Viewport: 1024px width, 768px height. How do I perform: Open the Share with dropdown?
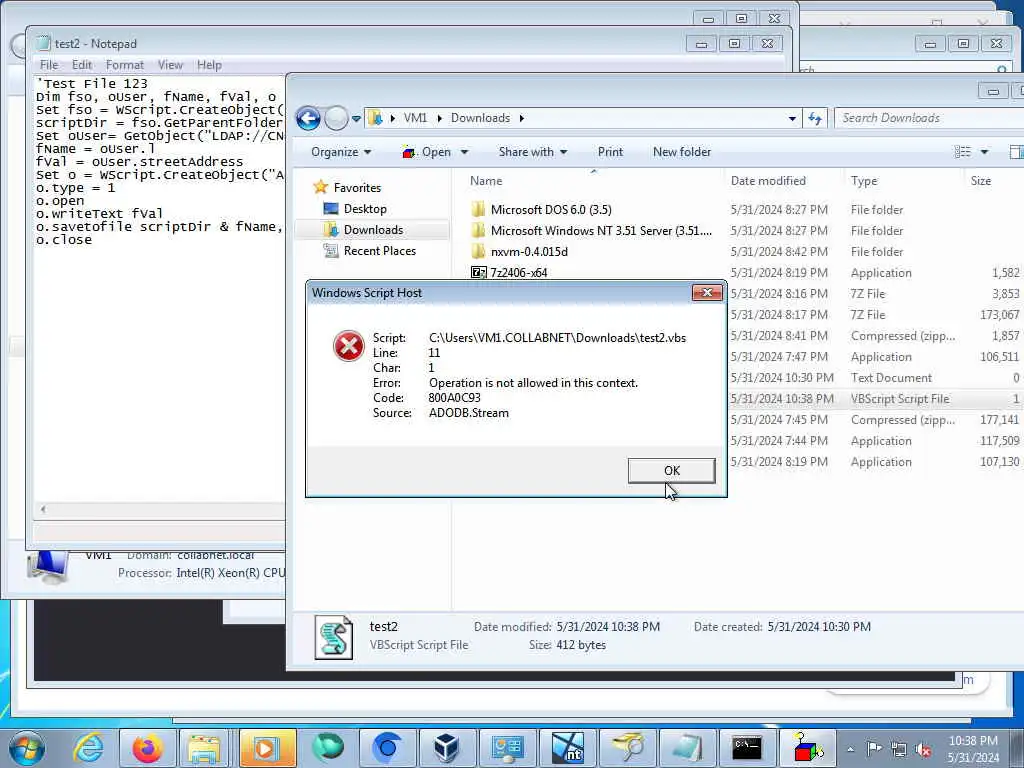[533, 152]
